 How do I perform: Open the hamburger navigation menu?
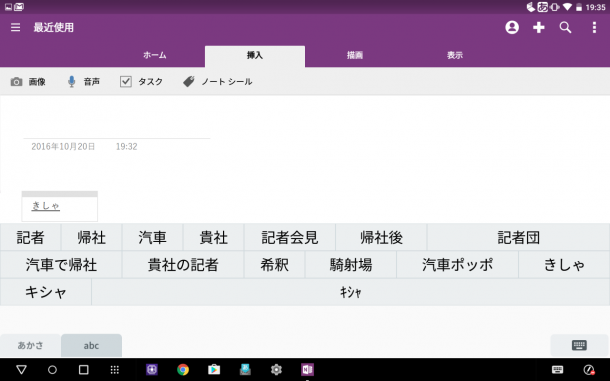[15, 28]
